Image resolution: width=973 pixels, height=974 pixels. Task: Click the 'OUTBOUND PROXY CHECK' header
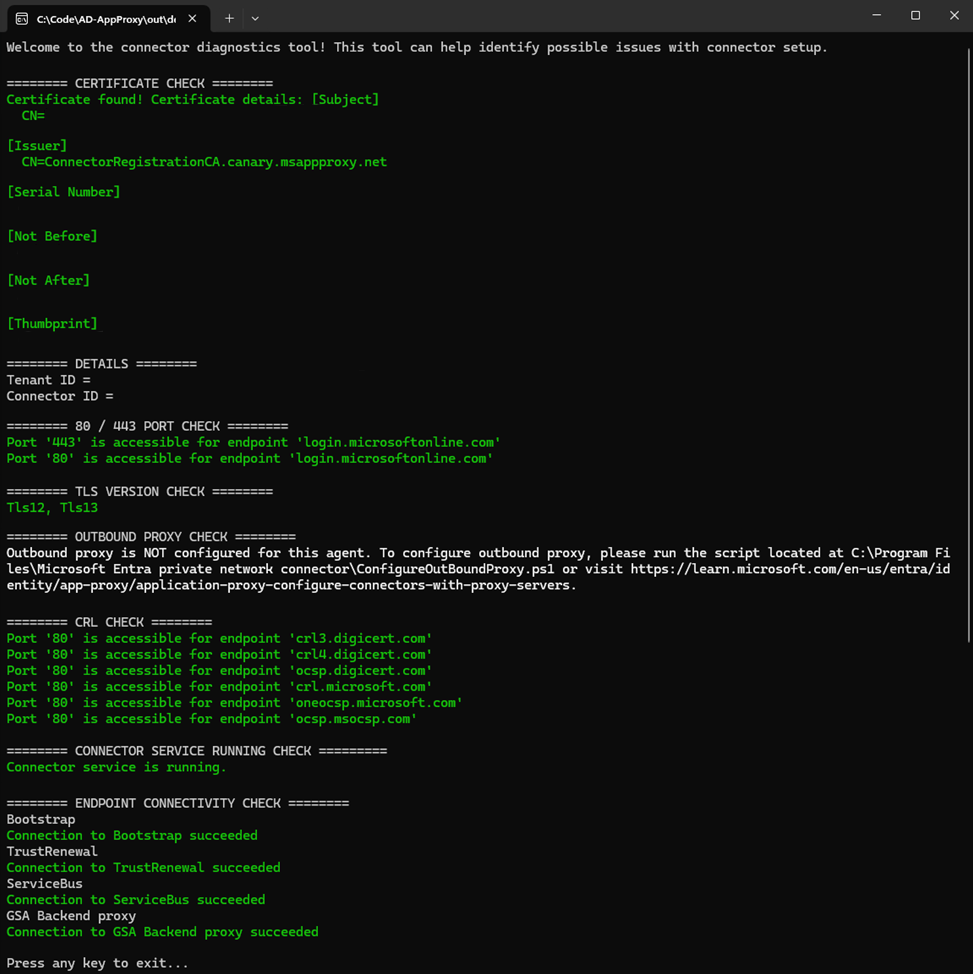coord(151,537)
